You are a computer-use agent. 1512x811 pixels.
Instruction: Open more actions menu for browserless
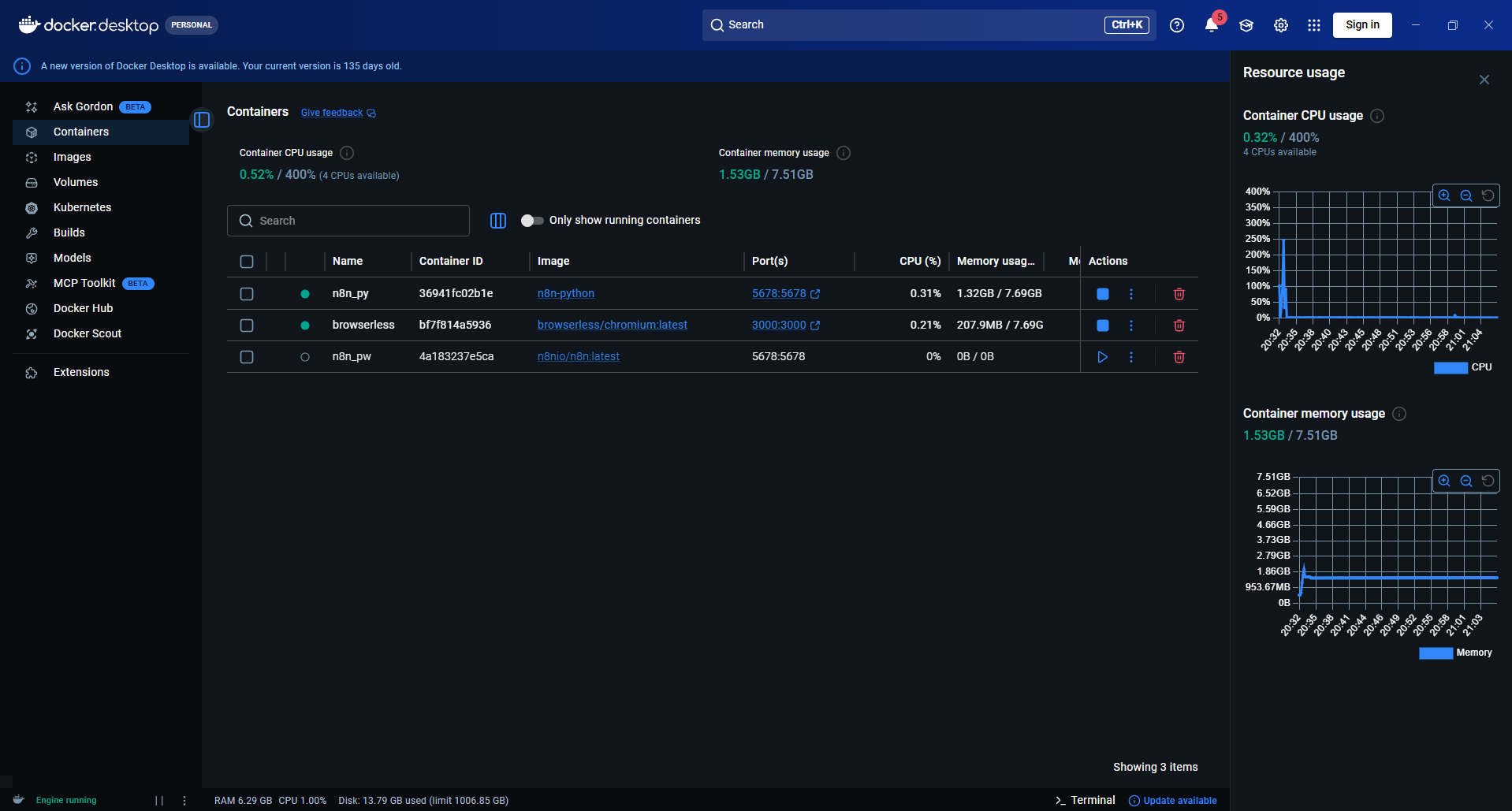1131,326
